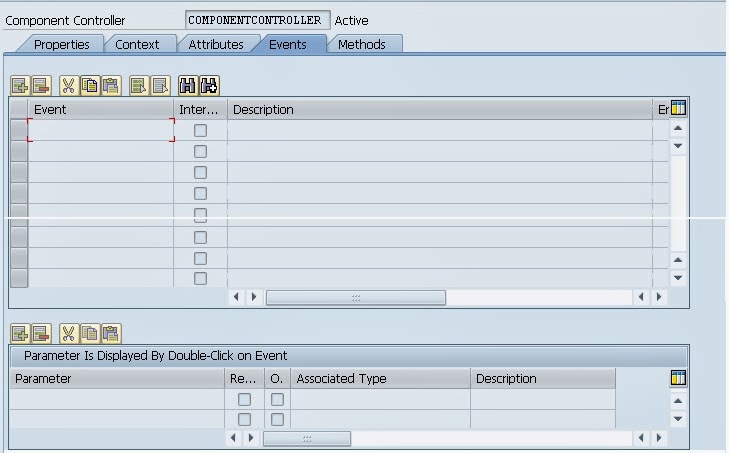Select the Events tab

tap(288, 45)
